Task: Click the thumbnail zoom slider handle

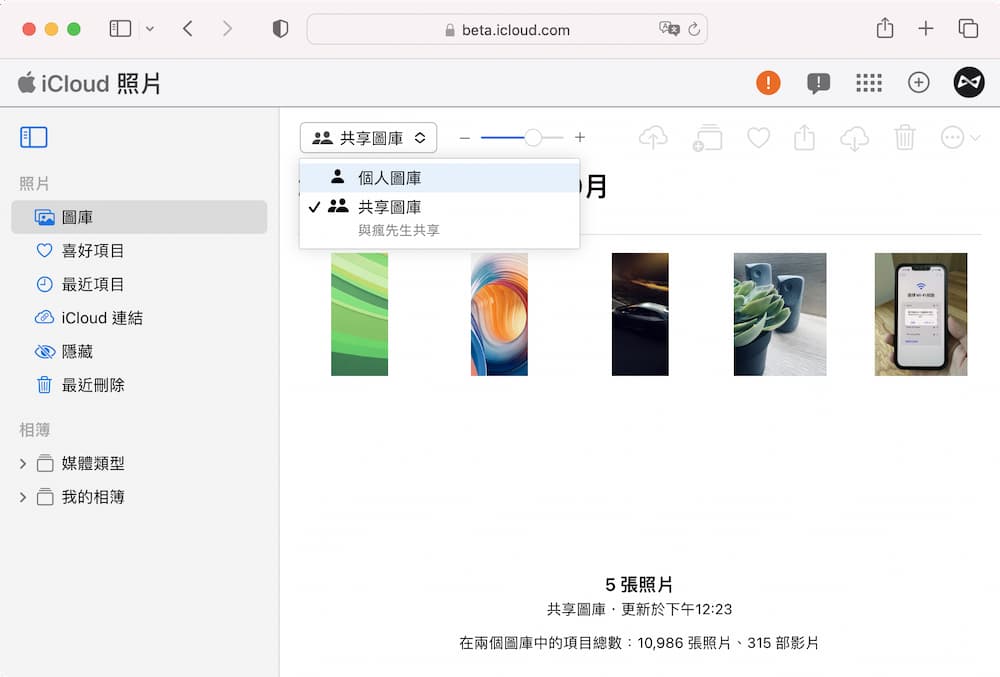Action: tap(533, 138)
